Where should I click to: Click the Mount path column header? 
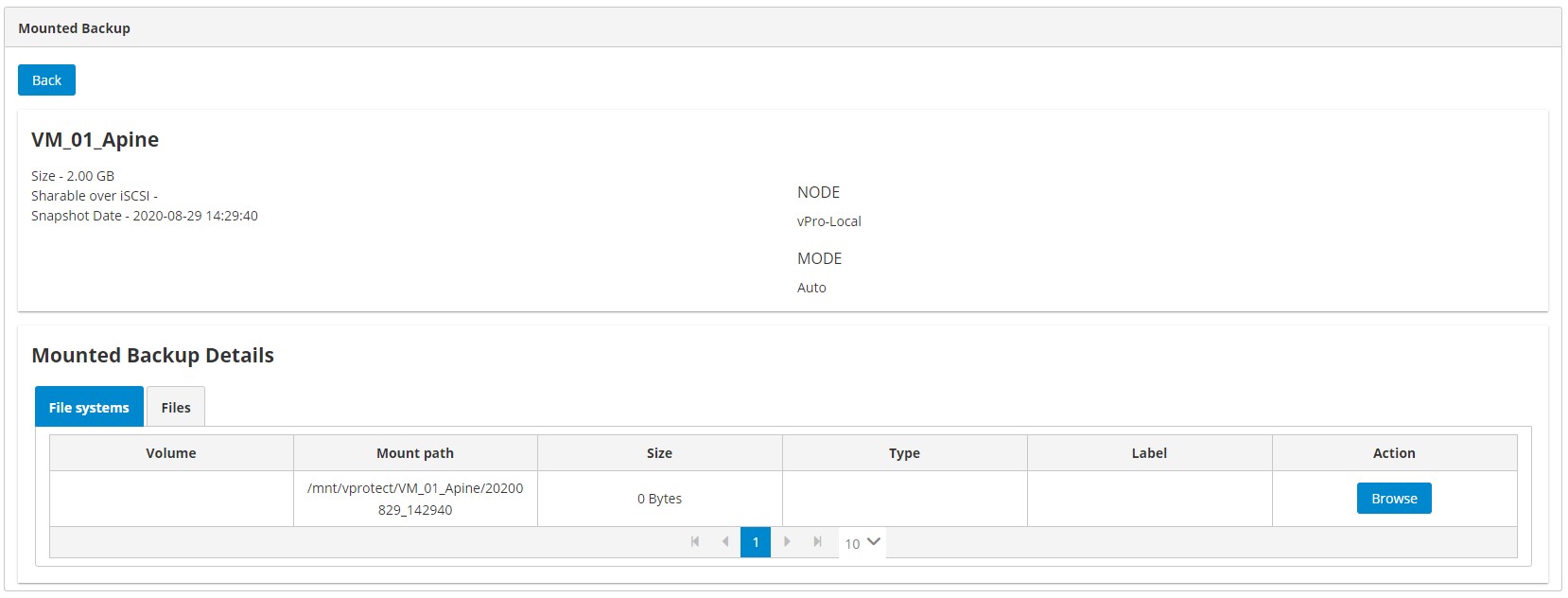(415, 453)
